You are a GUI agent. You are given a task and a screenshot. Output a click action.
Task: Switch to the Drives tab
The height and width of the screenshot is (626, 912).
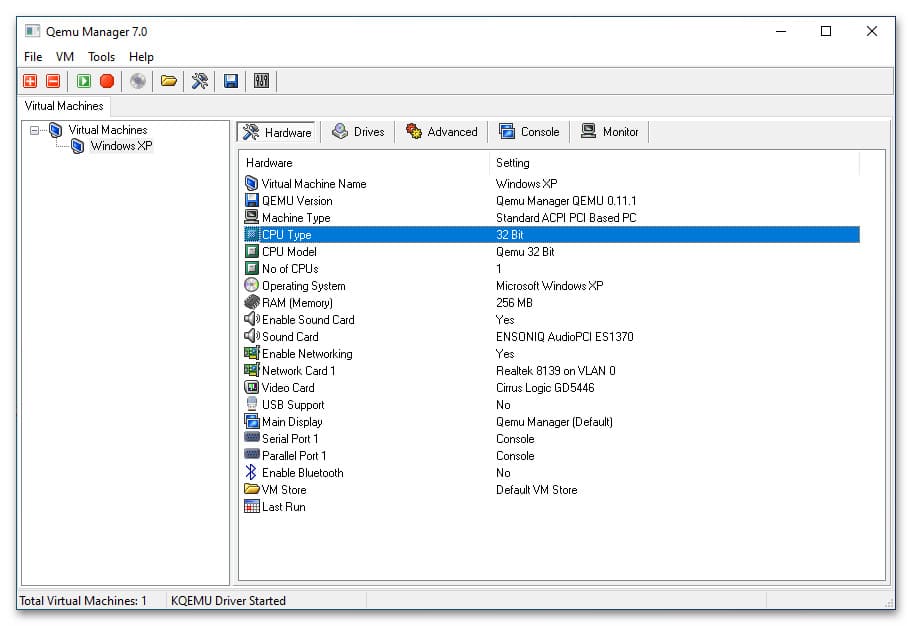click(358, 132)
